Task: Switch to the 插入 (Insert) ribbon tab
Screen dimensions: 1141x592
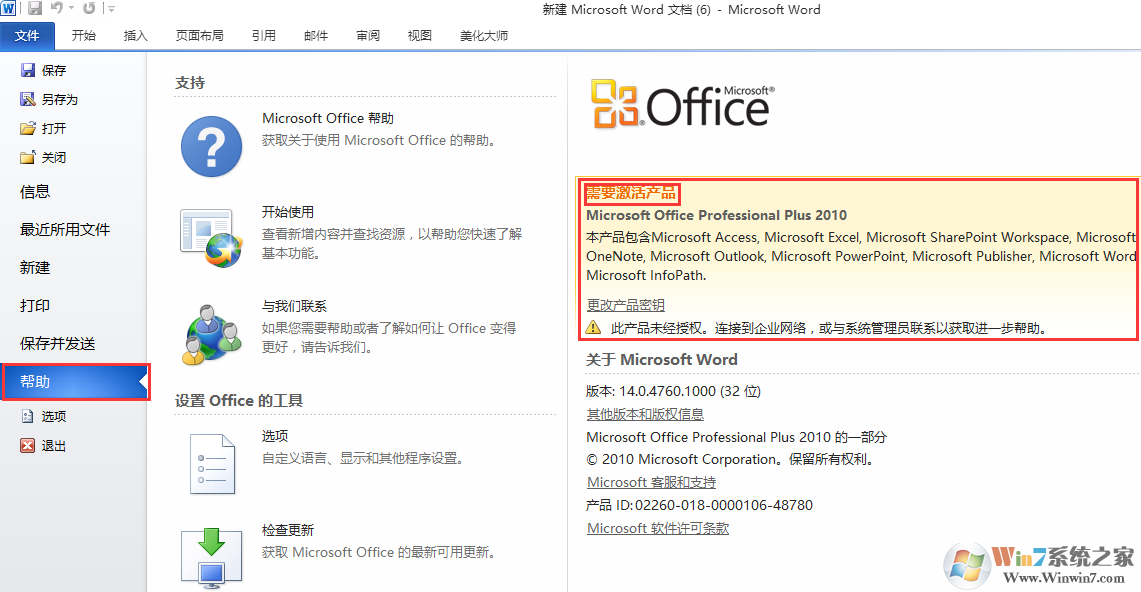Action: click(136, 36)
